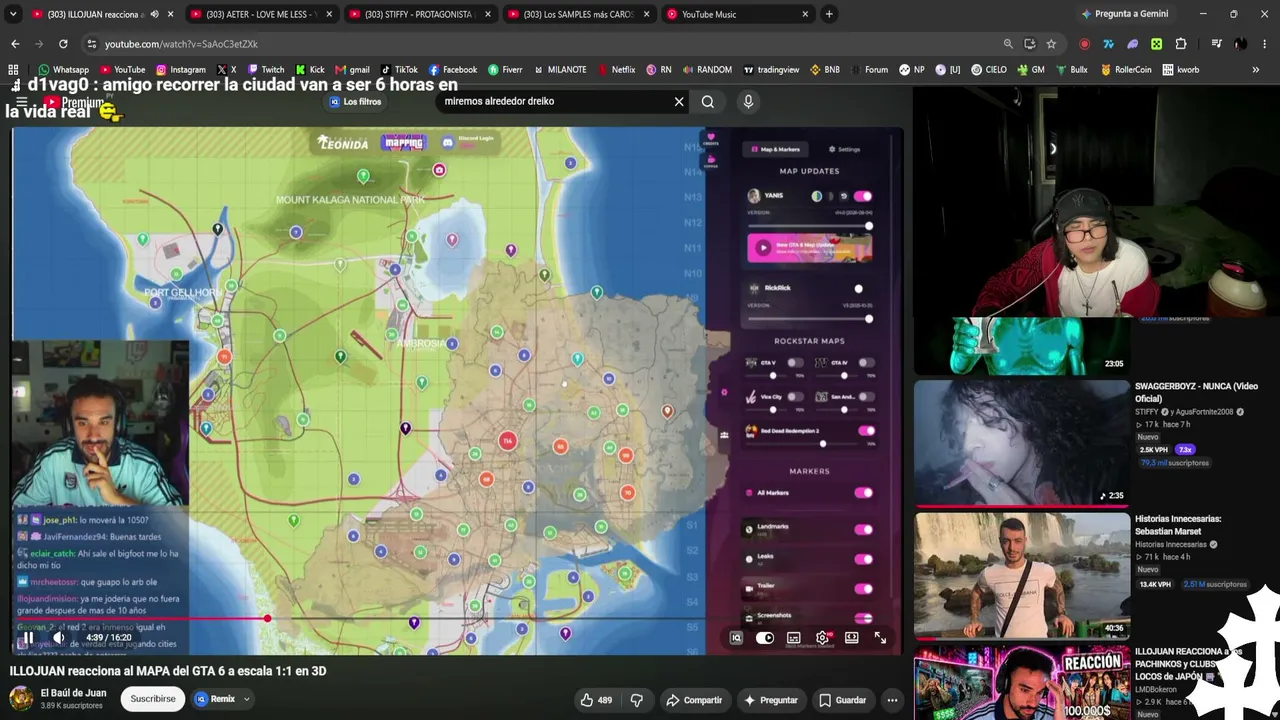This screenshot has height=720, width=1280.
Task: Pause the YouTube video
Action: 28,637
